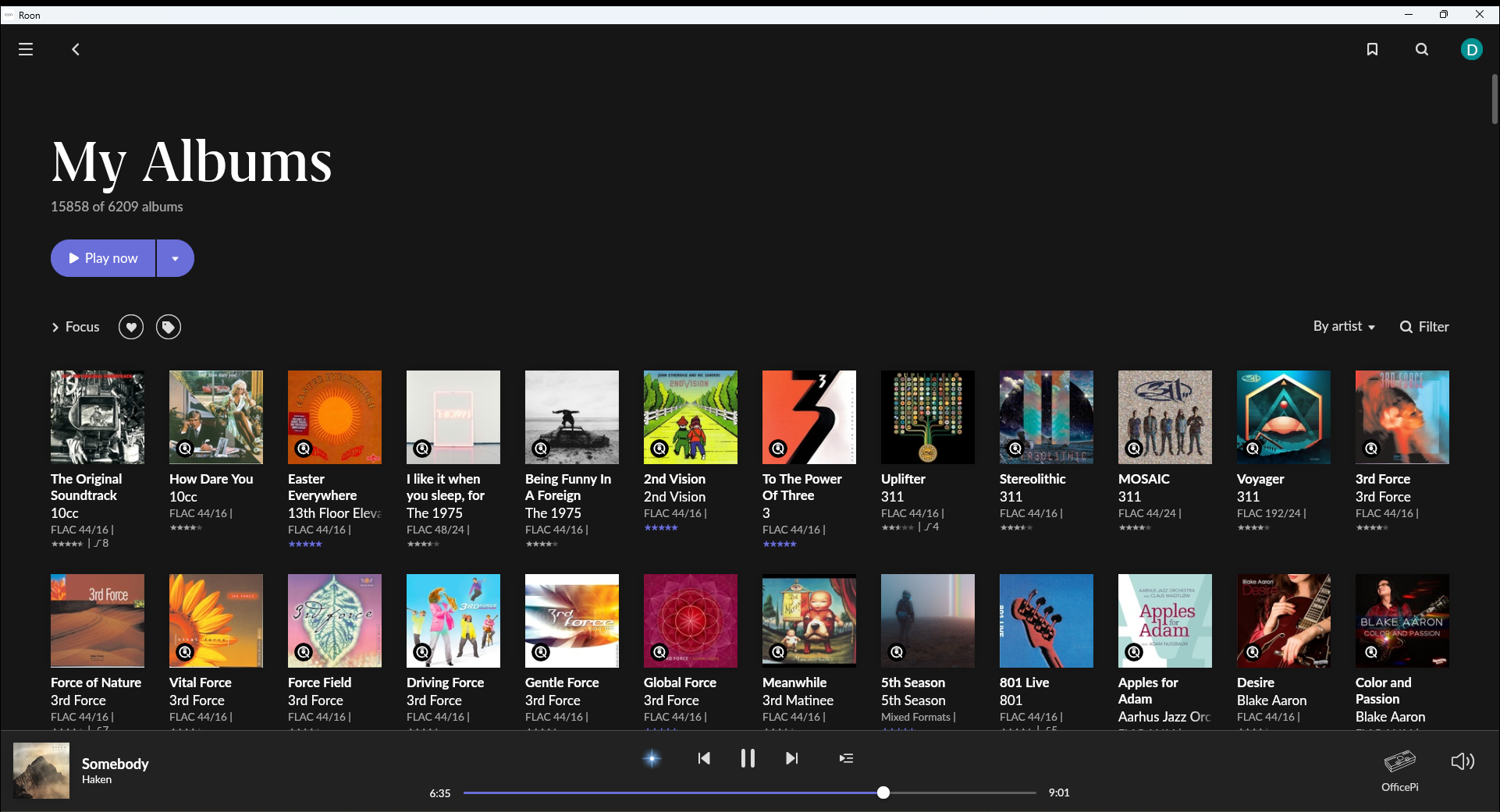Skip to next track

(x=792, y=758)
